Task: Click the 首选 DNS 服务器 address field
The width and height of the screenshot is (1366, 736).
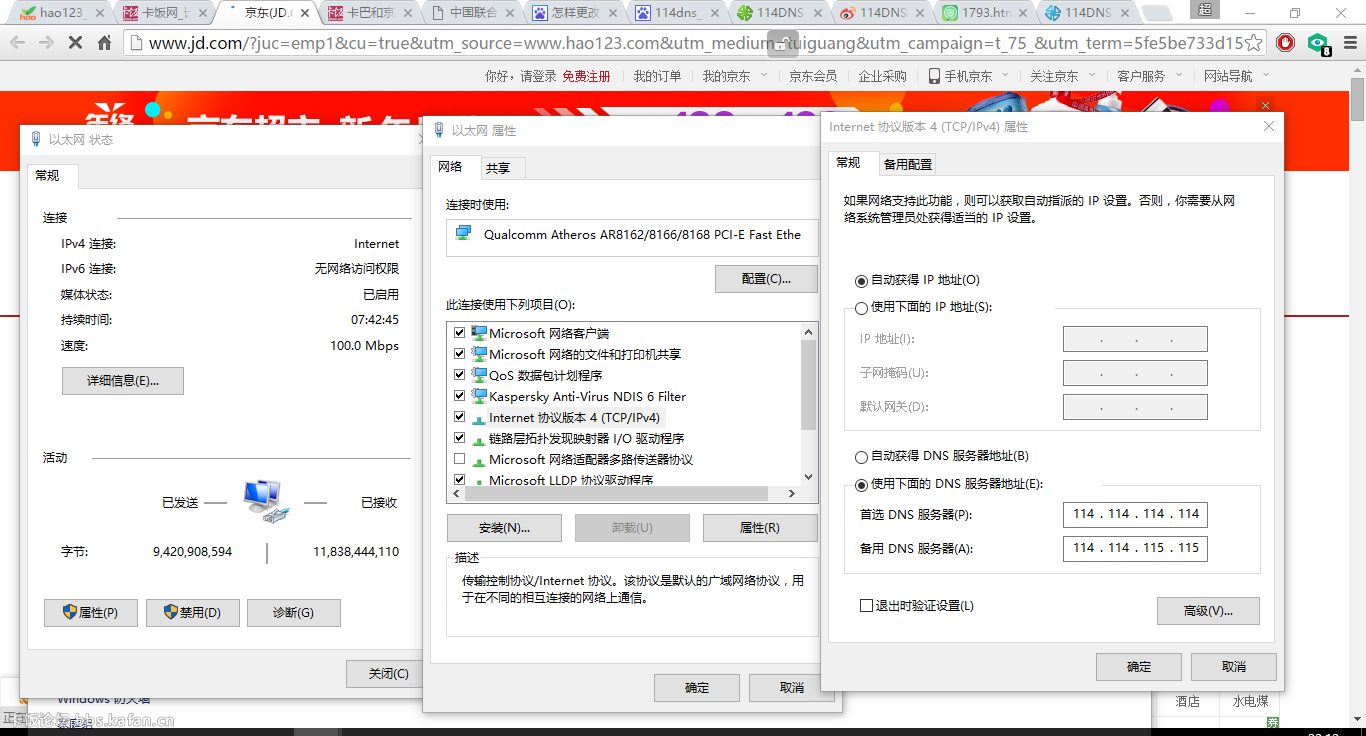Action: 1135,514
